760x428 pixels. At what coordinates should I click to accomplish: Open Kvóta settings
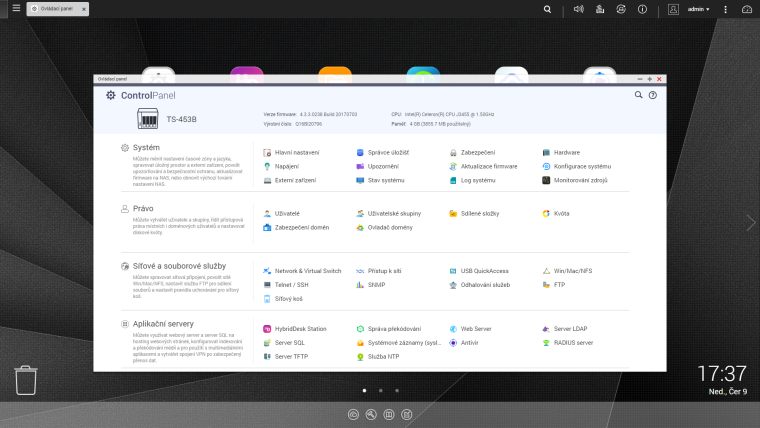tap(556, 213)
